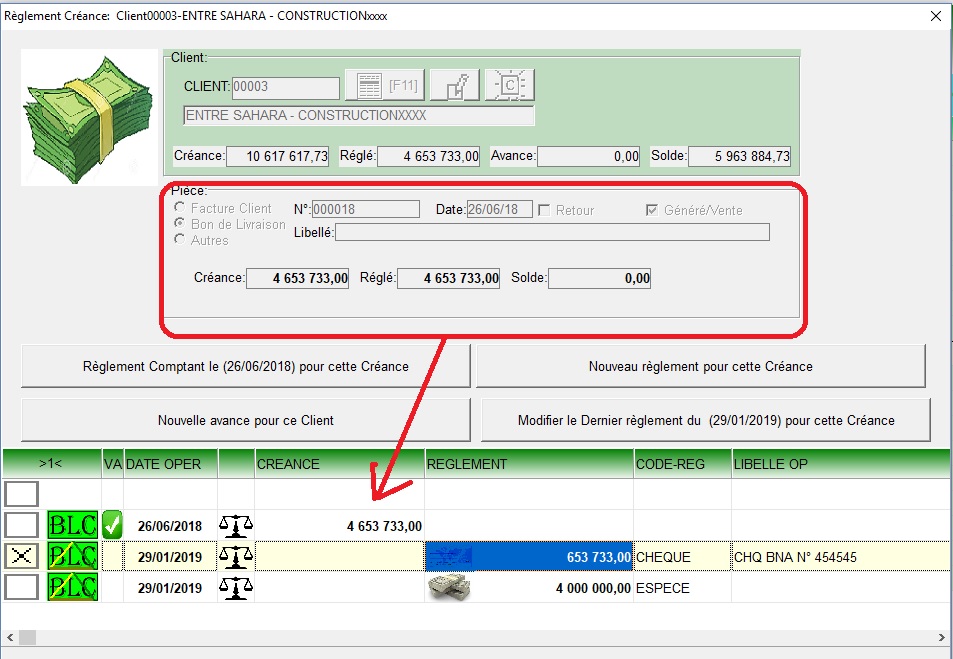Select Bon de Livraison radio option
This screenshot has height=659, width=953.
(x=179, y=224)
